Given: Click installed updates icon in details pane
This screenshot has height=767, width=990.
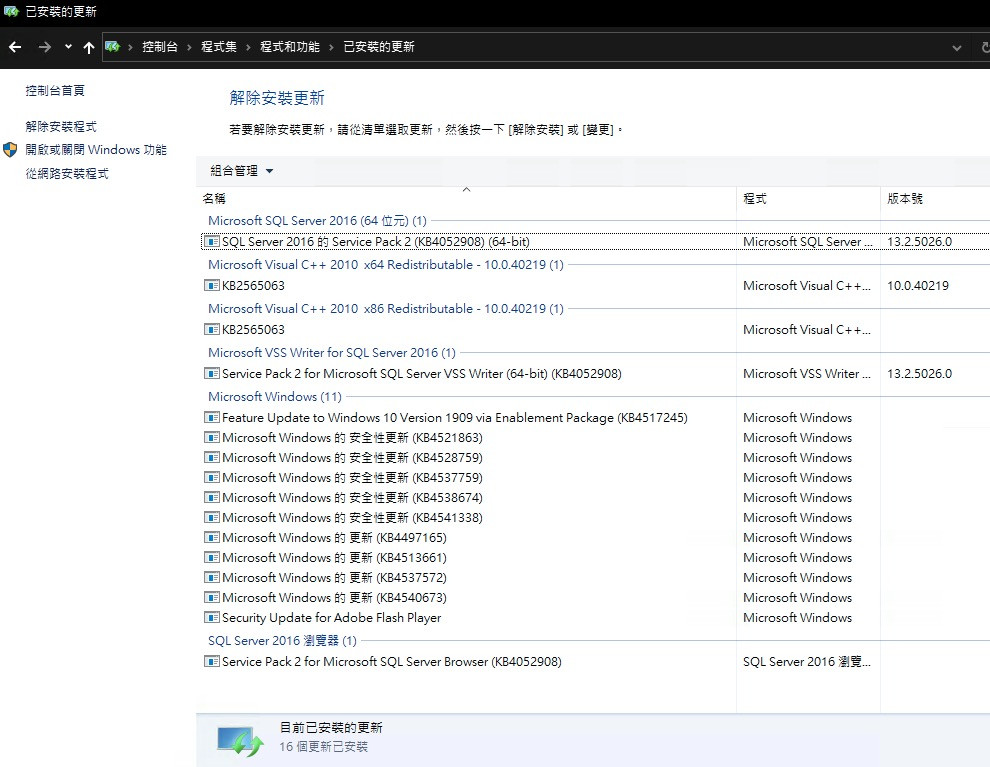Looking at the screenshot, I should [240, 741].
